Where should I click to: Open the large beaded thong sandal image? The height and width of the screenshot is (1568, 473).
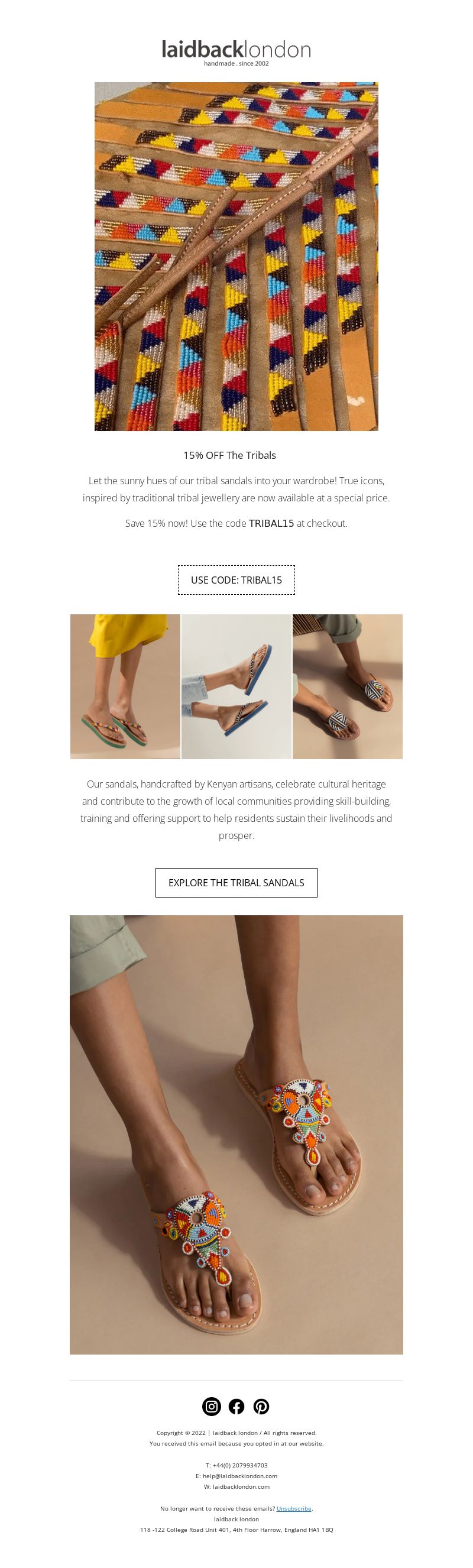(236, 1135)
